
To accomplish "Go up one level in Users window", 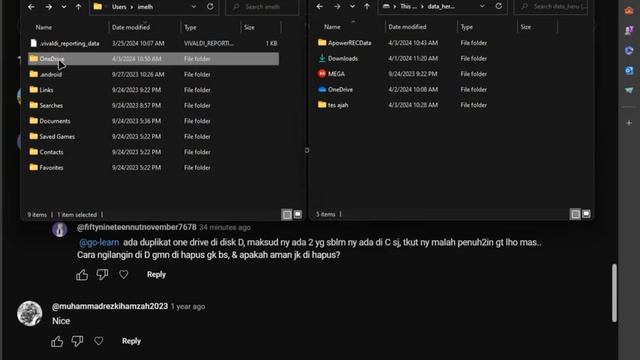I will click(78, 7).
